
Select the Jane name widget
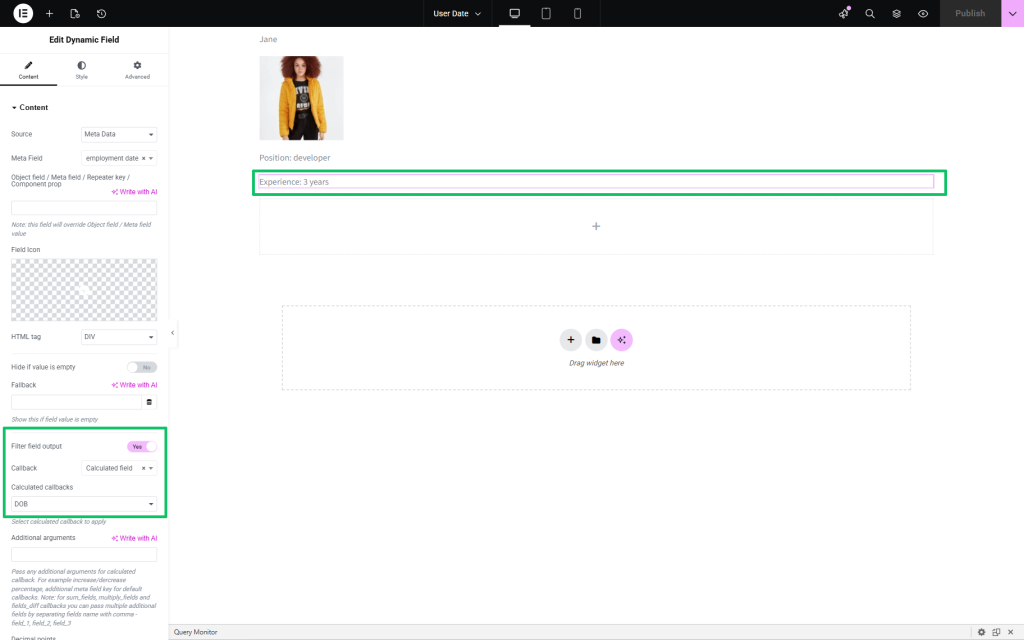click(268, 39)
